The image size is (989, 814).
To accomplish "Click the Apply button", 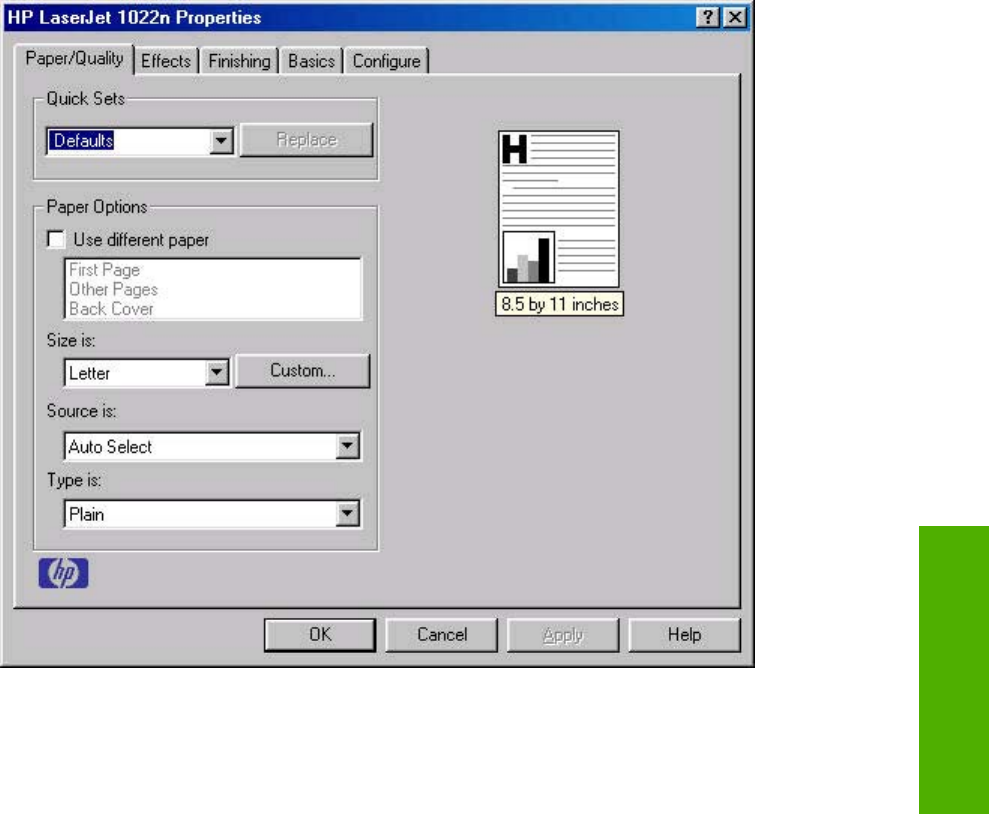I will pyautogui.click(x=563, y=635).
